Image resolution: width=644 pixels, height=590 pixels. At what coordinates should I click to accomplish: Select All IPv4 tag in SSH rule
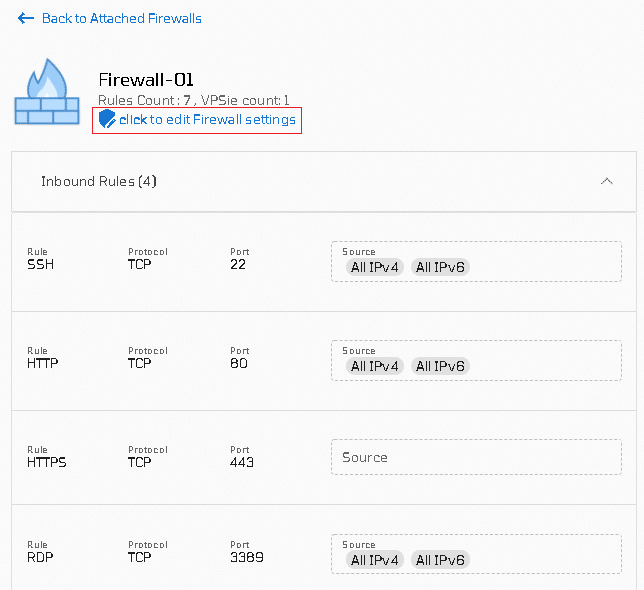[x=375, y=267]
